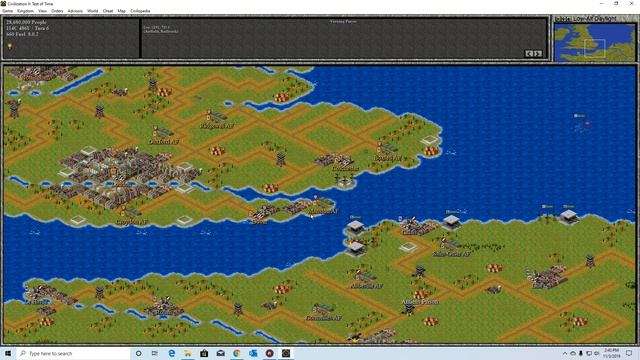
Task: Click the left arrow in the info panel
Action: (530, 53)
